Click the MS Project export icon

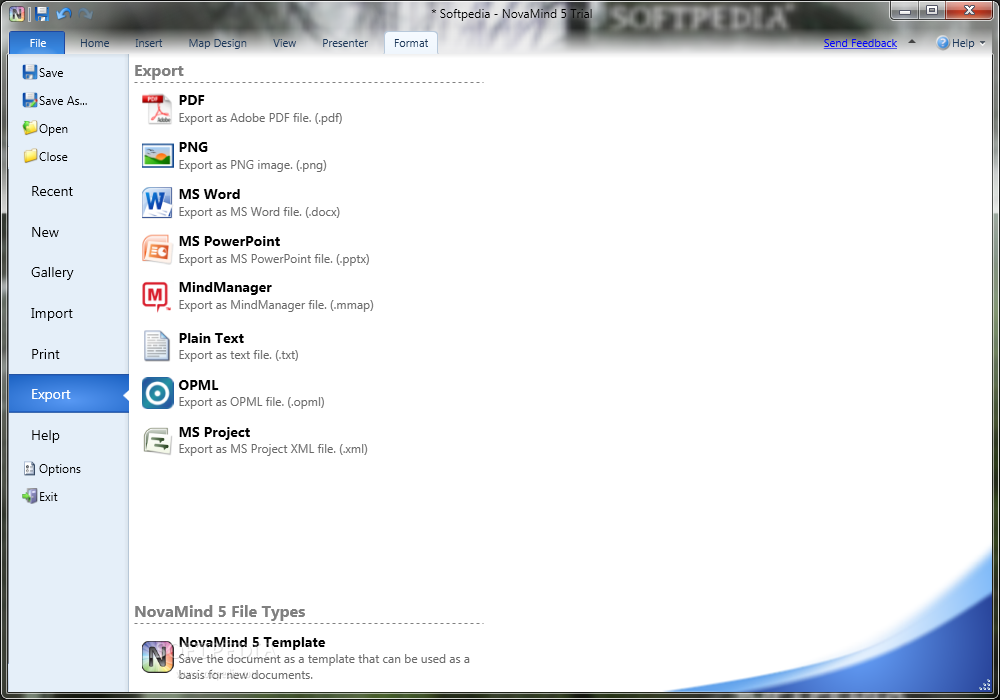click(157, 441)
